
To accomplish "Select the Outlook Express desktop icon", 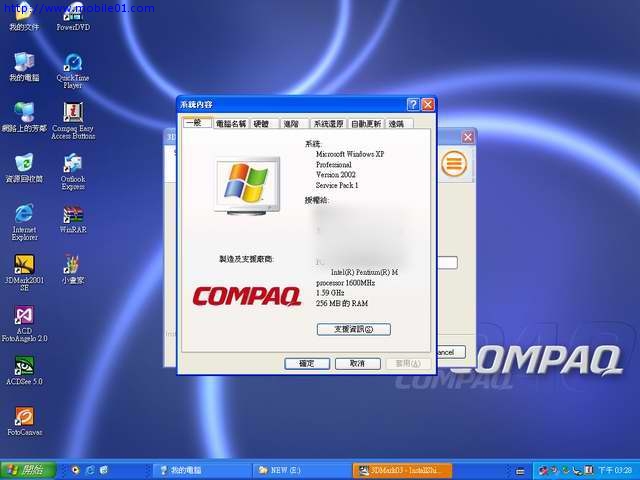I will tap(73, 171).
